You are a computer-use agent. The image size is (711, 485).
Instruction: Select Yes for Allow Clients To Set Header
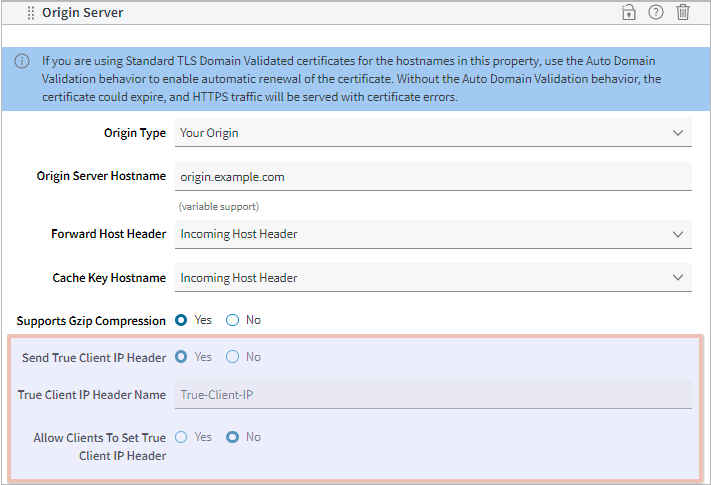182,437
